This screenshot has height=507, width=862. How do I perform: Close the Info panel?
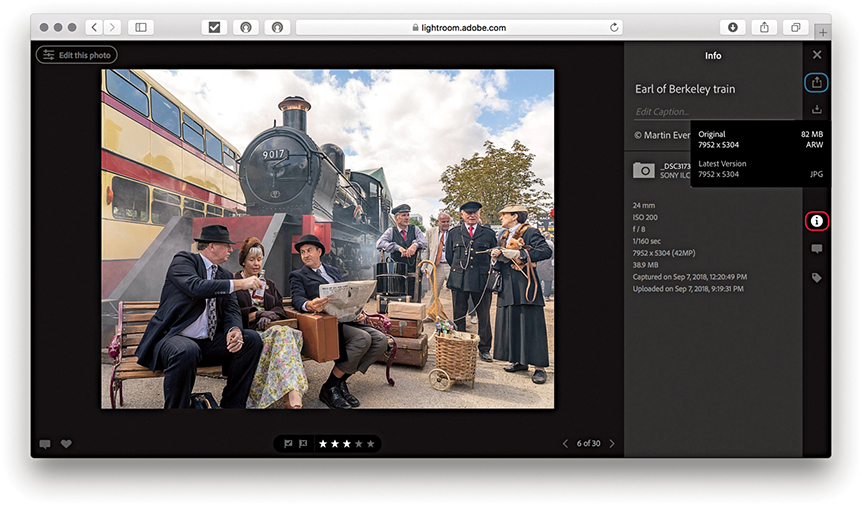[817, 54]
